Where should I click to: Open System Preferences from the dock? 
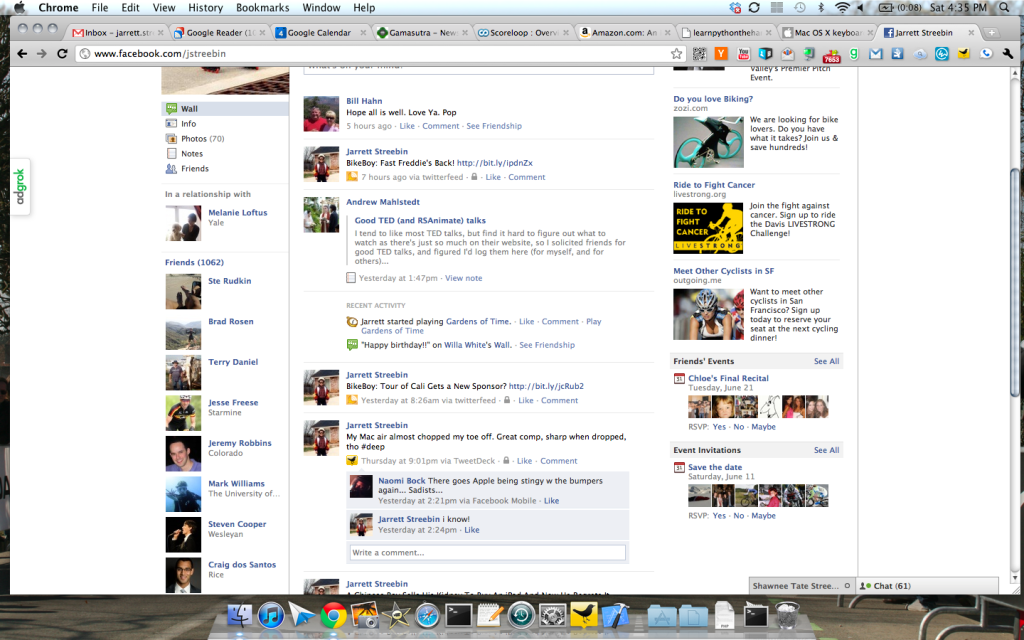pos(552,615)
